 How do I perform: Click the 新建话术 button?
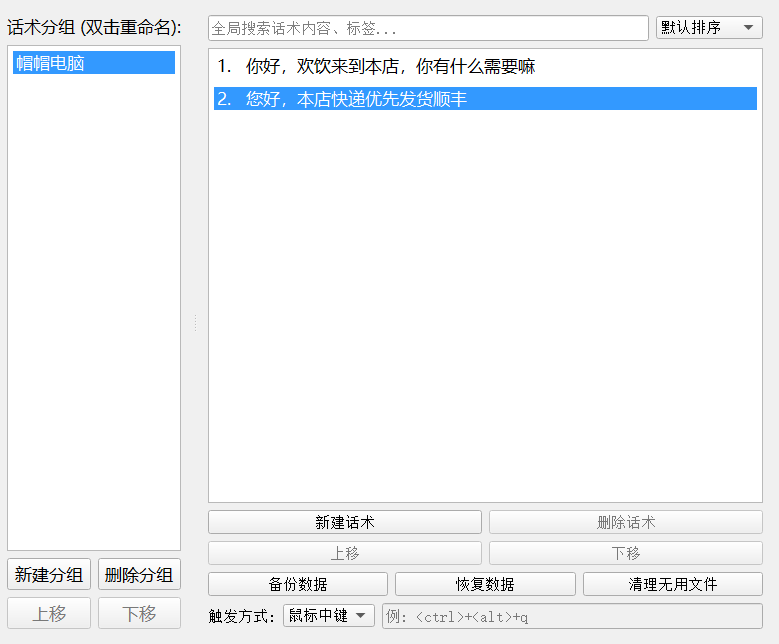click(344, 522)
